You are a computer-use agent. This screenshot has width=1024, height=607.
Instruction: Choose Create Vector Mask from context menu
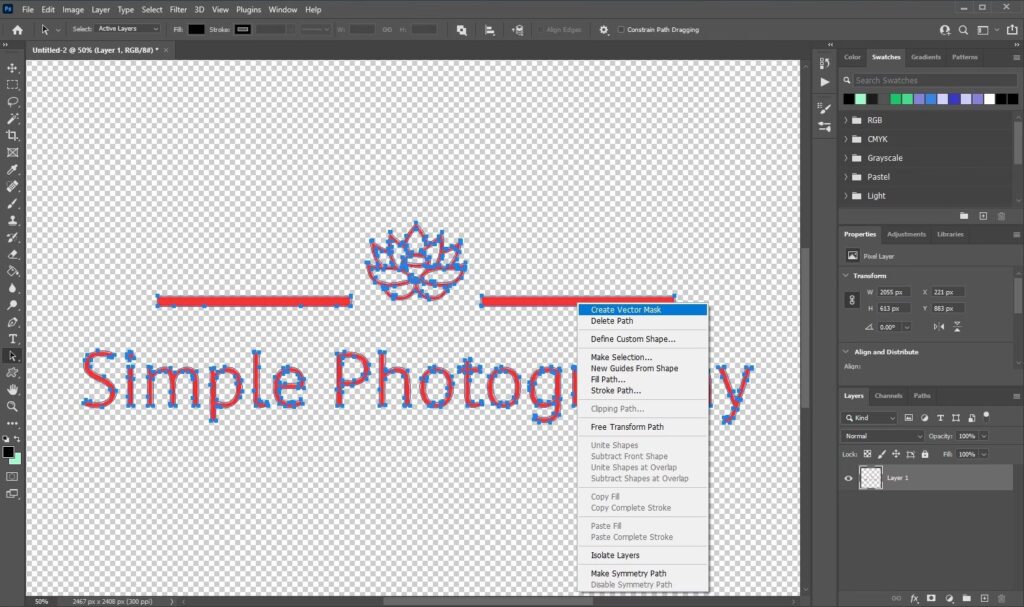[x=625, y=310]
